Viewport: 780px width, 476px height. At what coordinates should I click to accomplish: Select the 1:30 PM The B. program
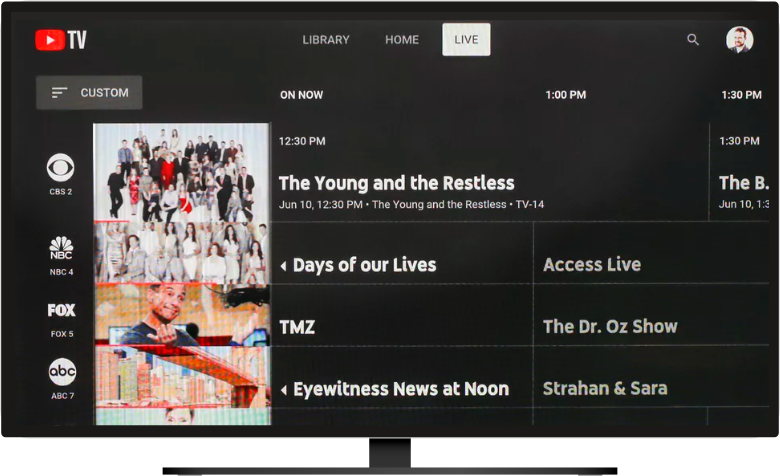click(x=739, y=172)
